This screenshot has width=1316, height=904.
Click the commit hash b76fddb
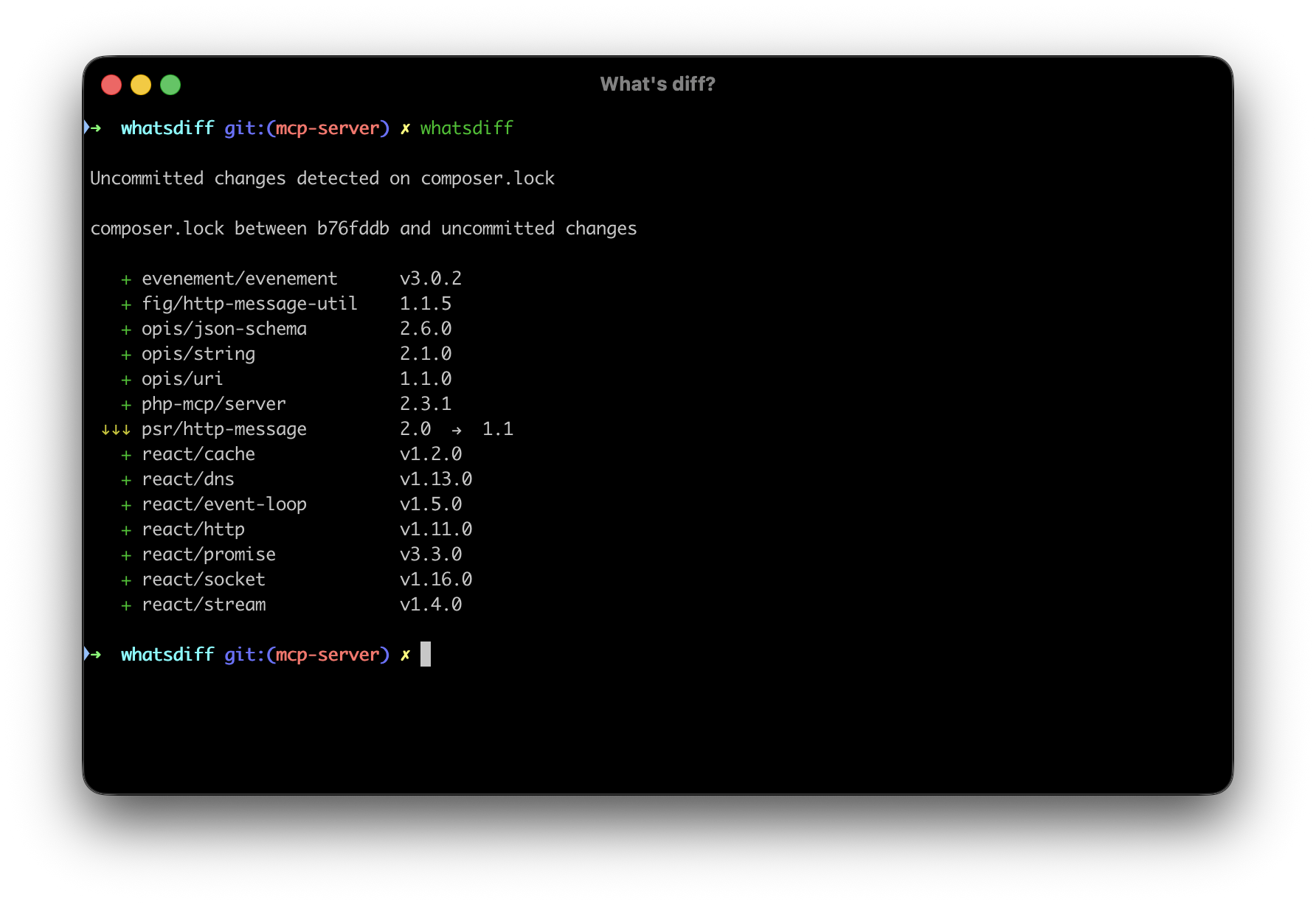tap(353, 229)
